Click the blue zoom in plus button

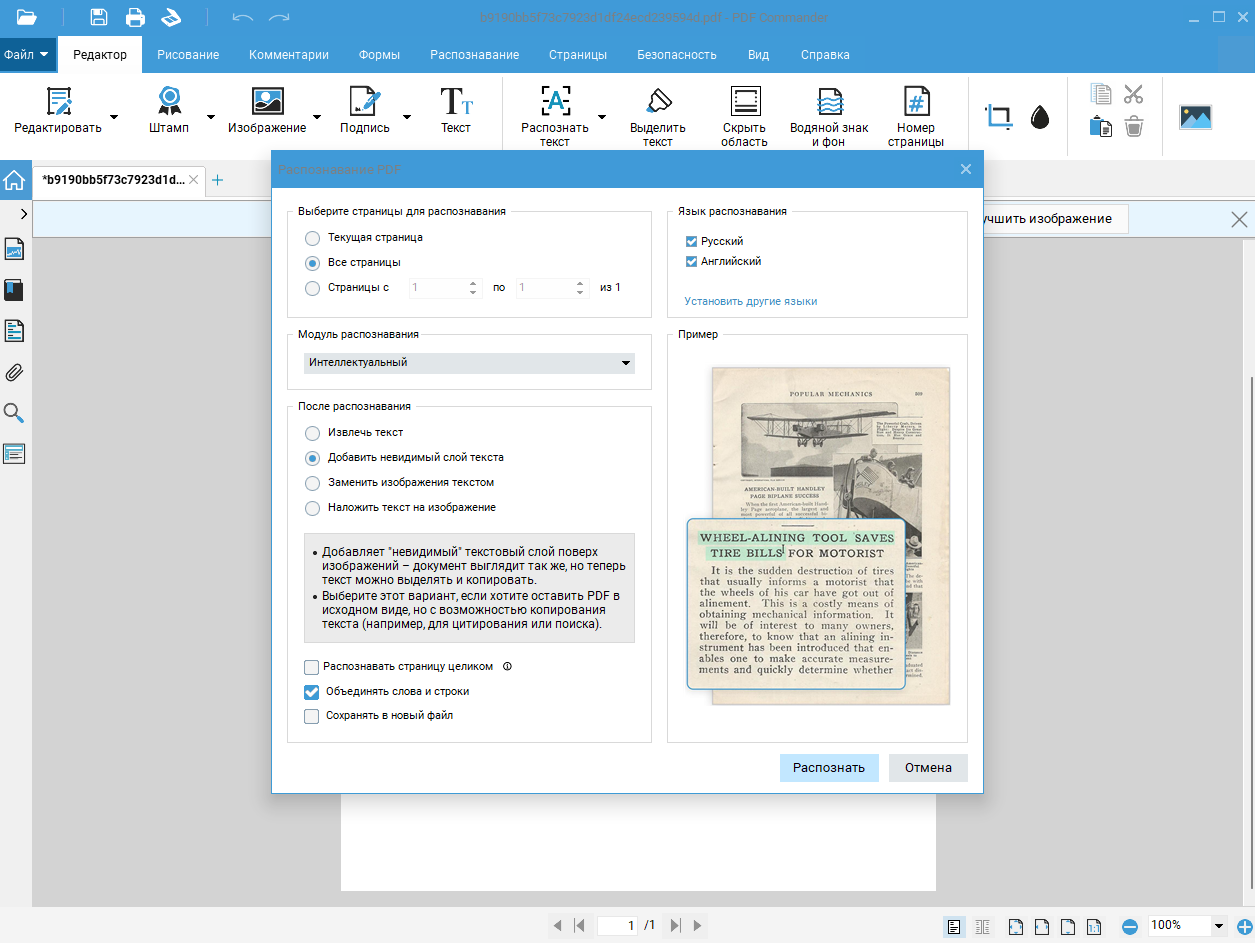point(1245,926)
